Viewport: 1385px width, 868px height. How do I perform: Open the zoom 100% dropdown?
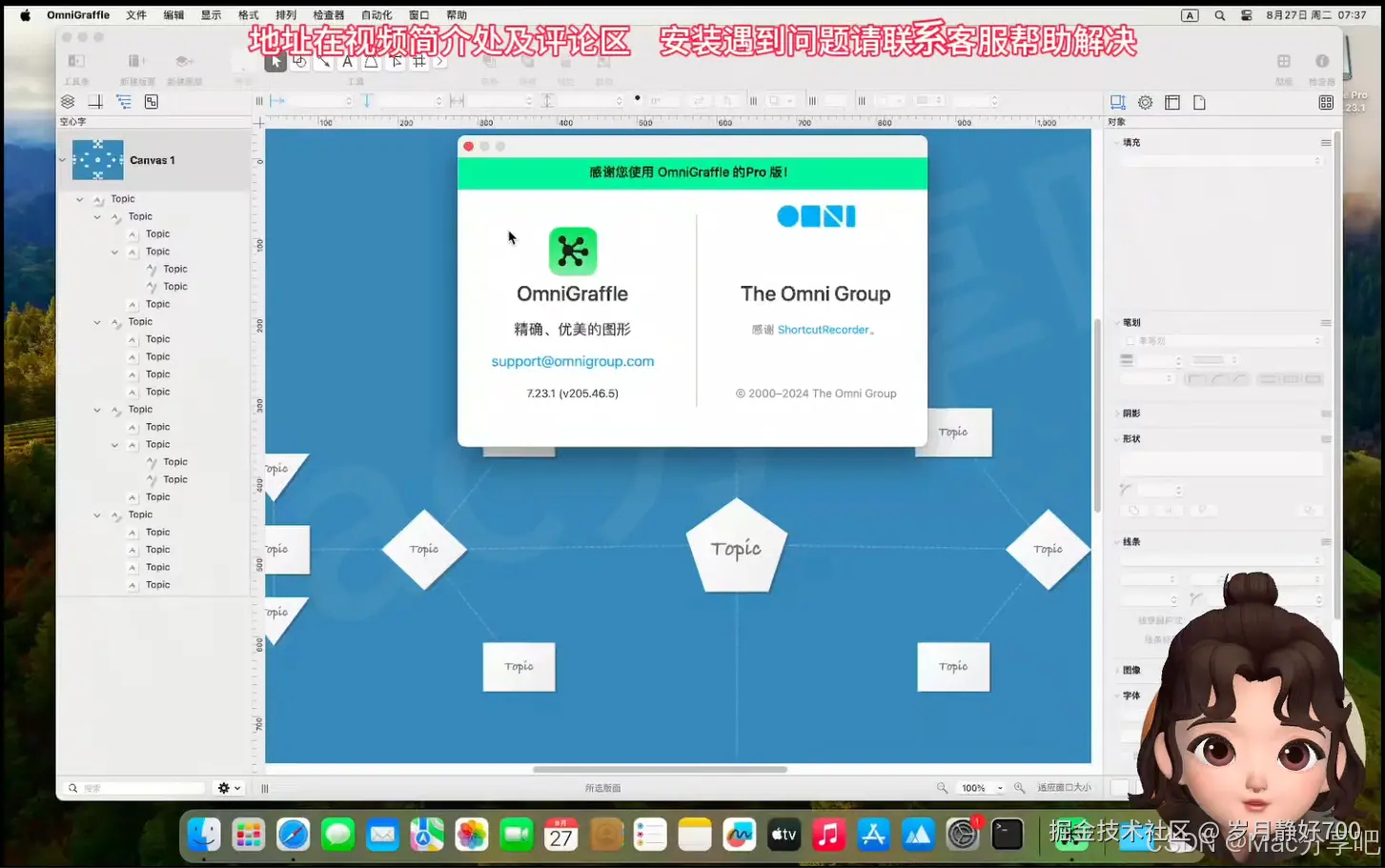(982, 788)
